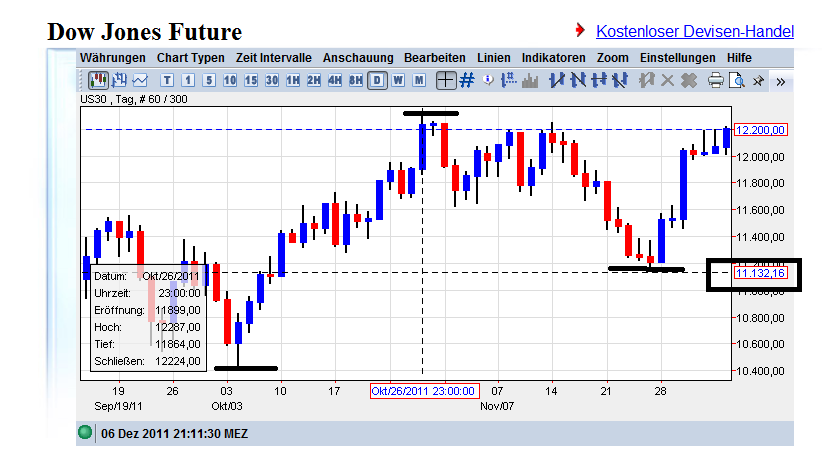This screenshot has height=474, width=831.
Task: Open the Anschauung menu
Action: point(358,57)
